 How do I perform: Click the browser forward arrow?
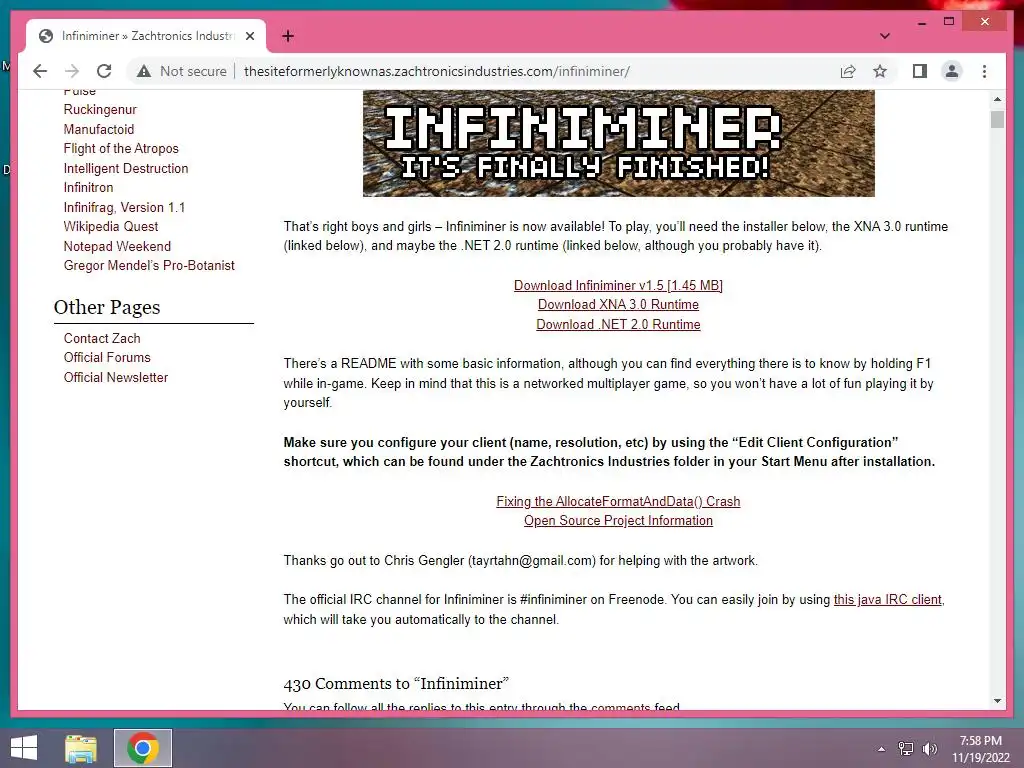[72, 71]
